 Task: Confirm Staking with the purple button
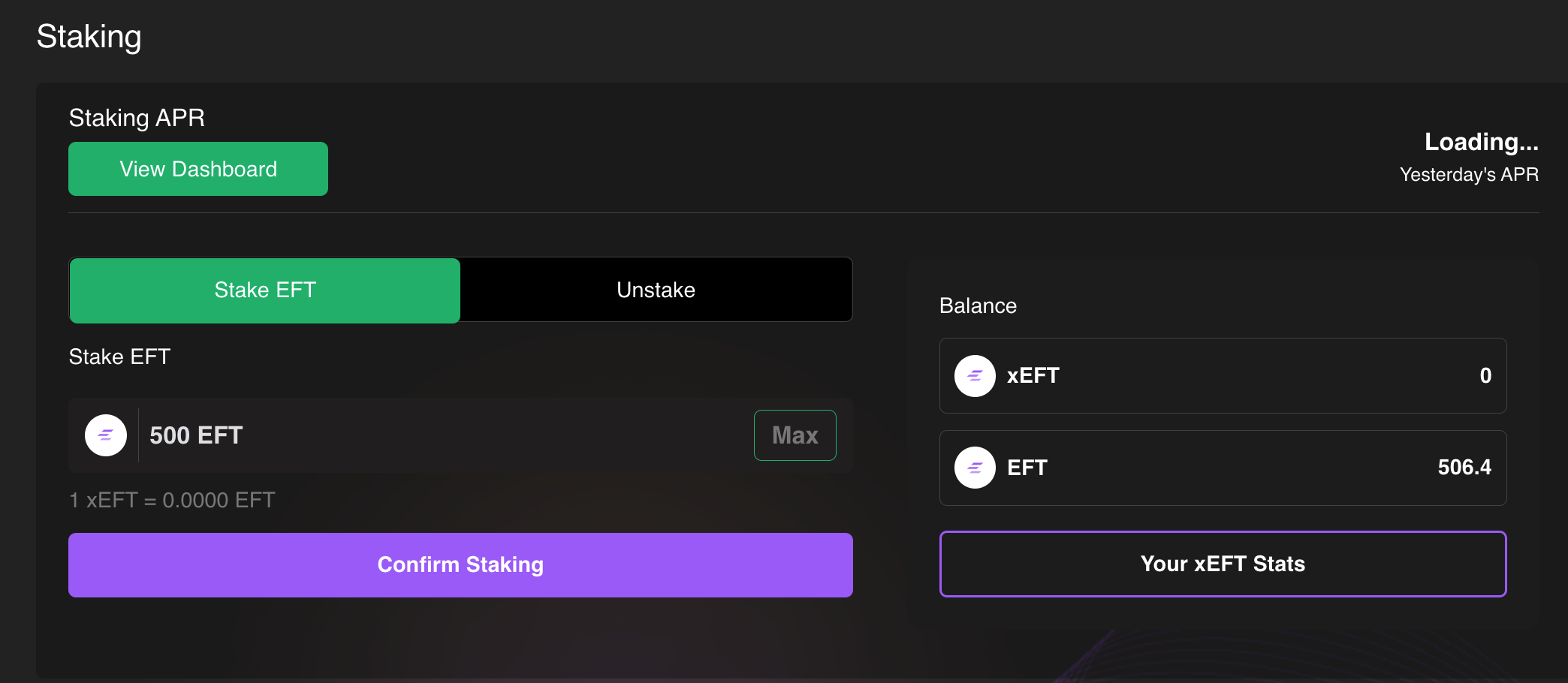(x=460, y=565)
